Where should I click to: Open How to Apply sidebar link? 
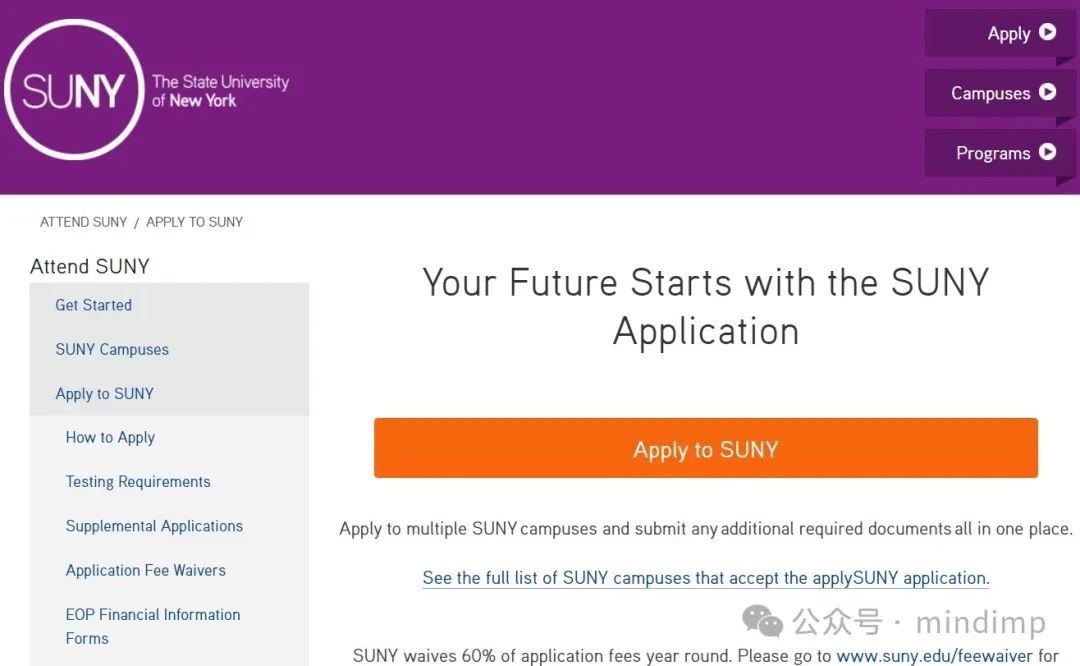[x=110, y=438]
